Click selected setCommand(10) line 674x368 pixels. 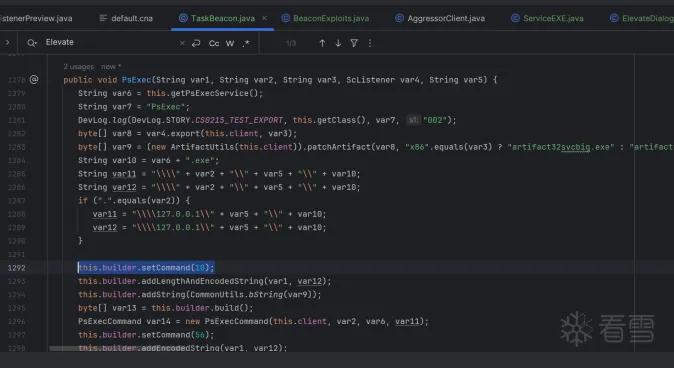(x=146, y=267)
